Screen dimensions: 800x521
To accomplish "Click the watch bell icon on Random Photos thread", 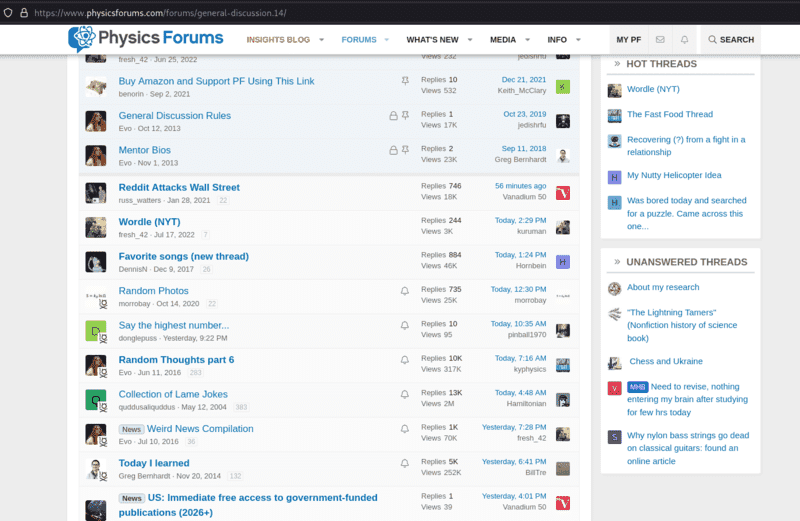I will pos(405,291).
